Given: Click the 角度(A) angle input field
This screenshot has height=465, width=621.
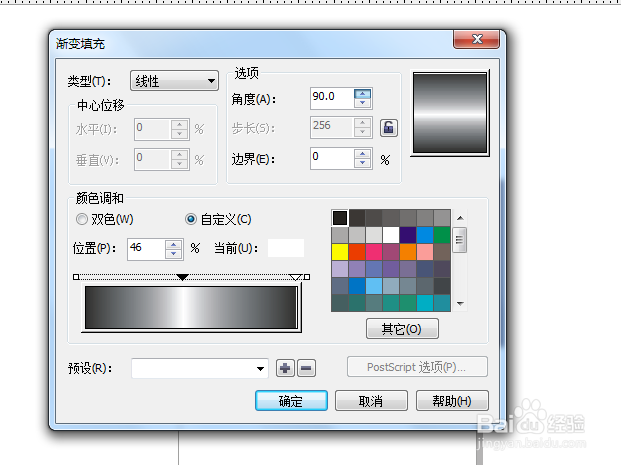Looking at the screenshot, I should [332, 98].
